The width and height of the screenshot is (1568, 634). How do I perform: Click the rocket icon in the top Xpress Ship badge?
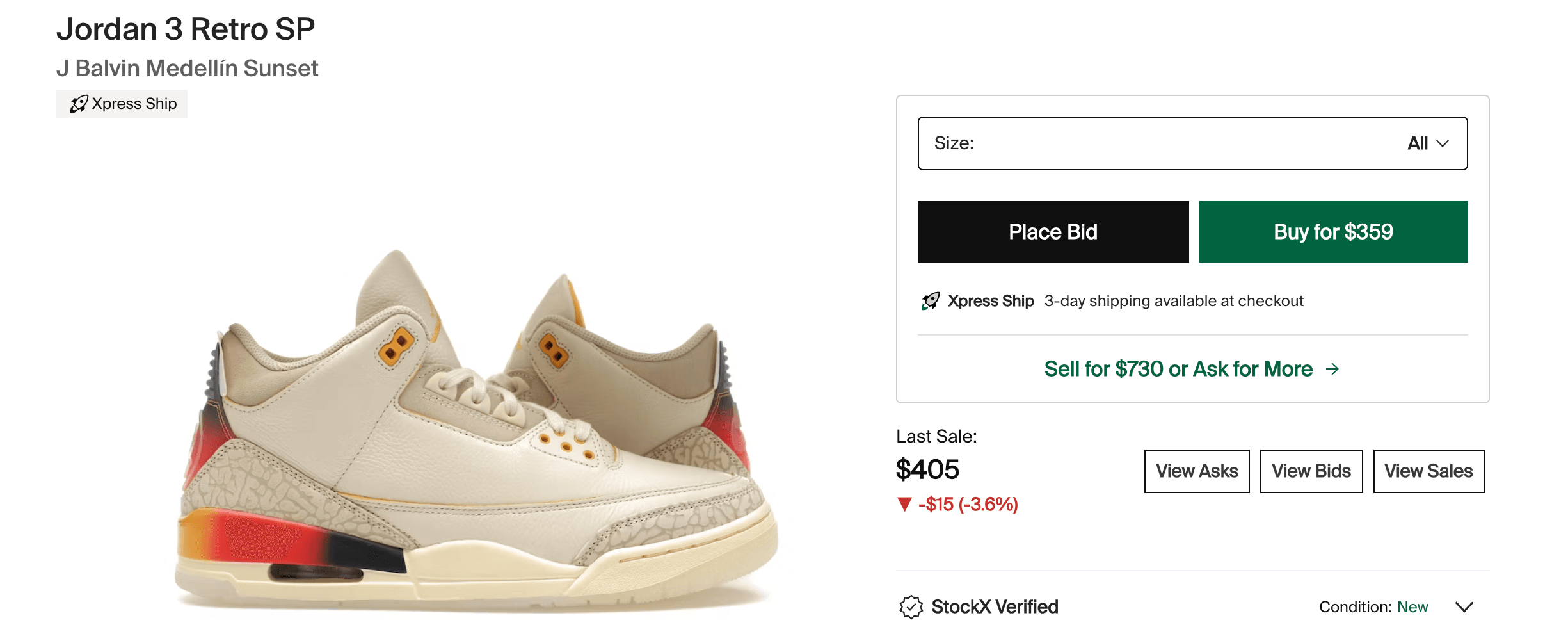(79, 104)
